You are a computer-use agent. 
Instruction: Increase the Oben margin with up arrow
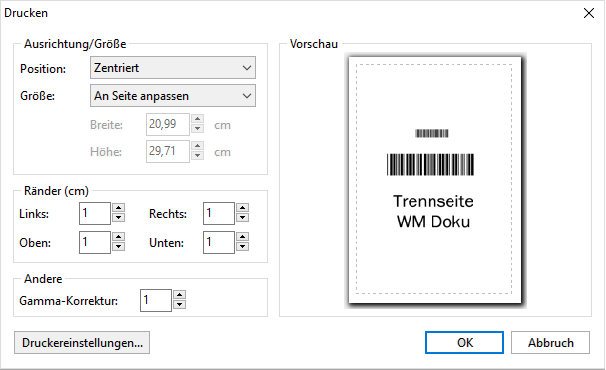click(118, 237)
